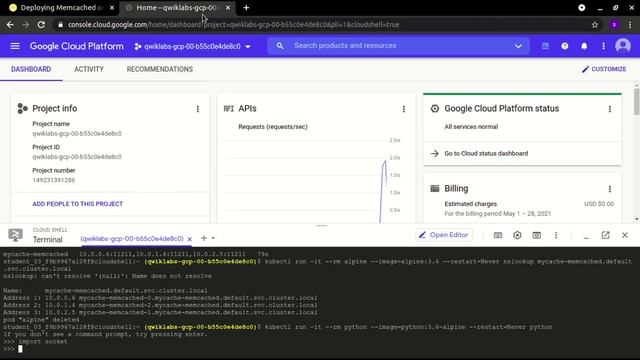This screenshot has height=360, width=640.
Task: Open Cloud Shell in new window
Action: [605, 235]
